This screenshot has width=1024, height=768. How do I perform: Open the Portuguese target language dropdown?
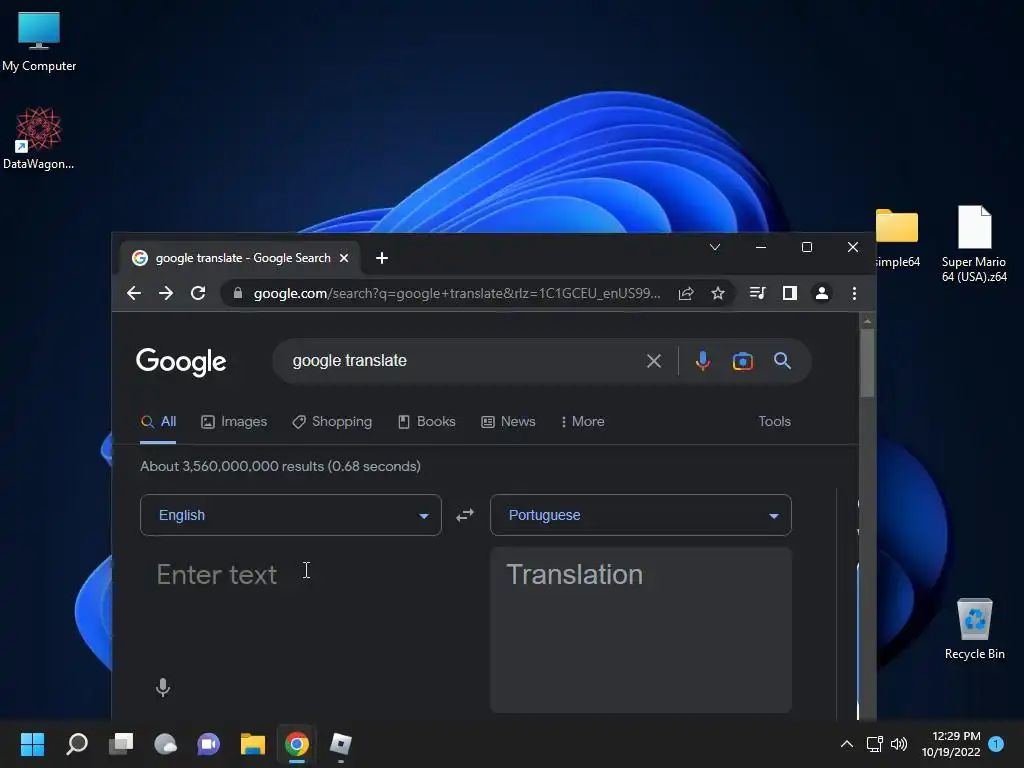click(641, 515)
